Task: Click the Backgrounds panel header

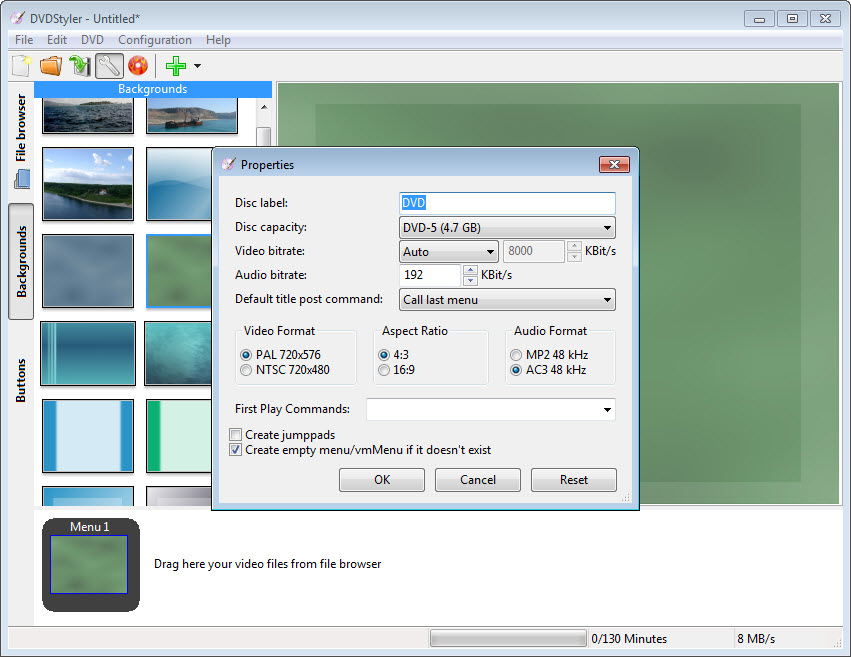Action: tap(153, 90)
